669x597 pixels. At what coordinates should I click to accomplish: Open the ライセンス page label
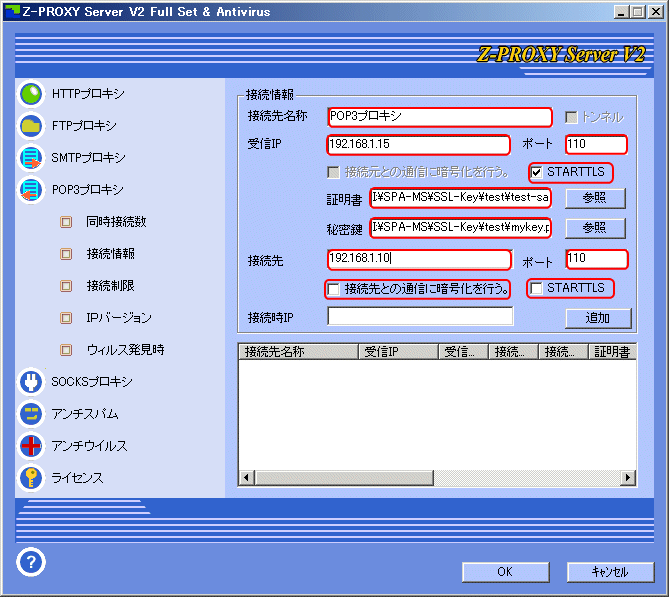point(77,478)
